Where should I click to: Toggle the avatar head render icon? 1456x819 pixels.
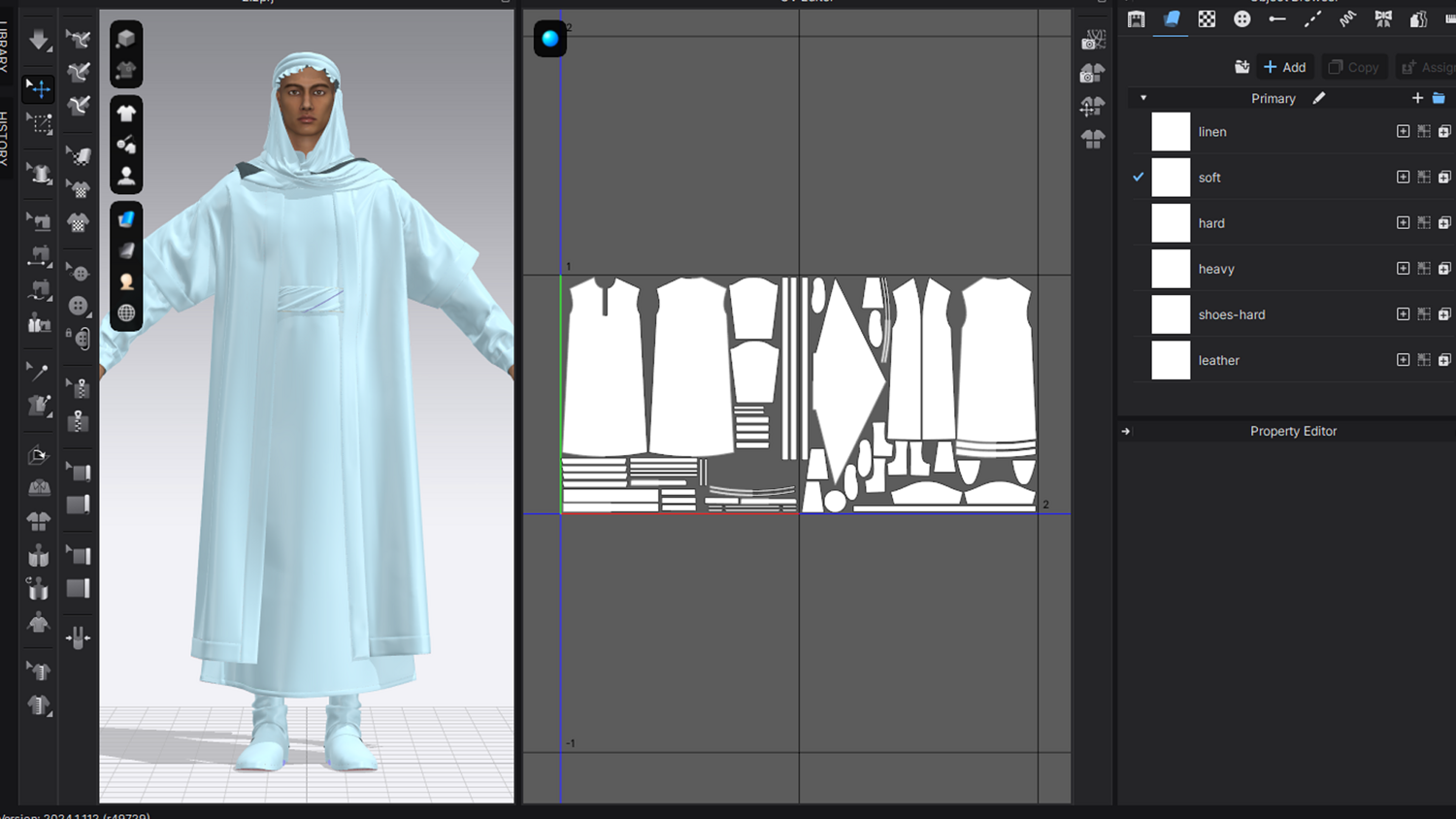pyautogui.click(x=126, y=281)
